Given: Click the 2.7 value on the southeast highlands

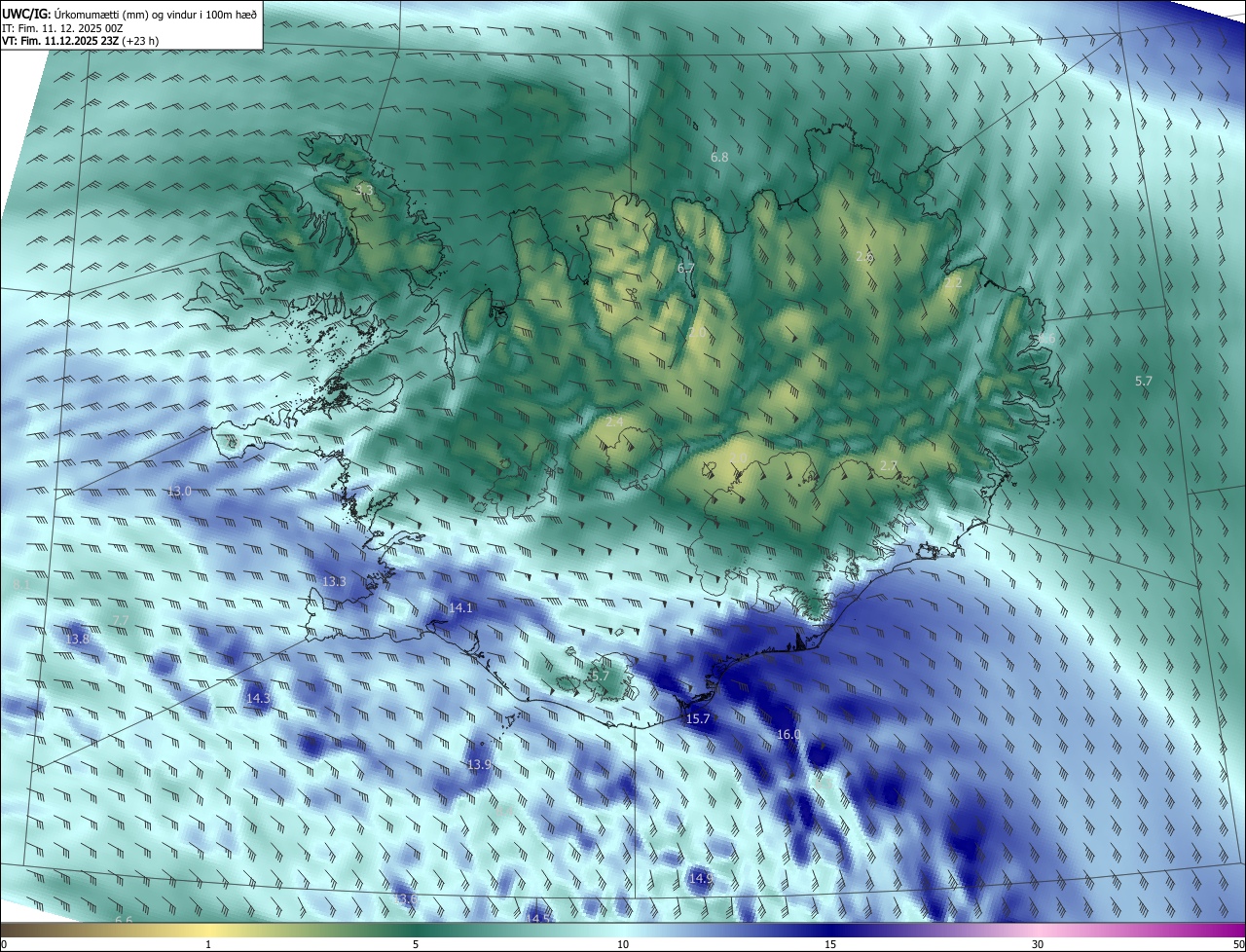Looking at the screenshot, I should [x=888, y=467].
